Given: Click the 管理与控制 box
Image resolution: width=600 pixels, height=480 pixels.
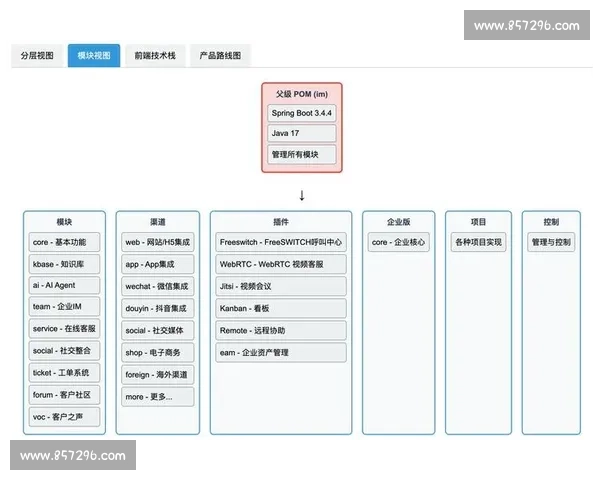Looking at the screenshot, I should click(x=551, y=243).
